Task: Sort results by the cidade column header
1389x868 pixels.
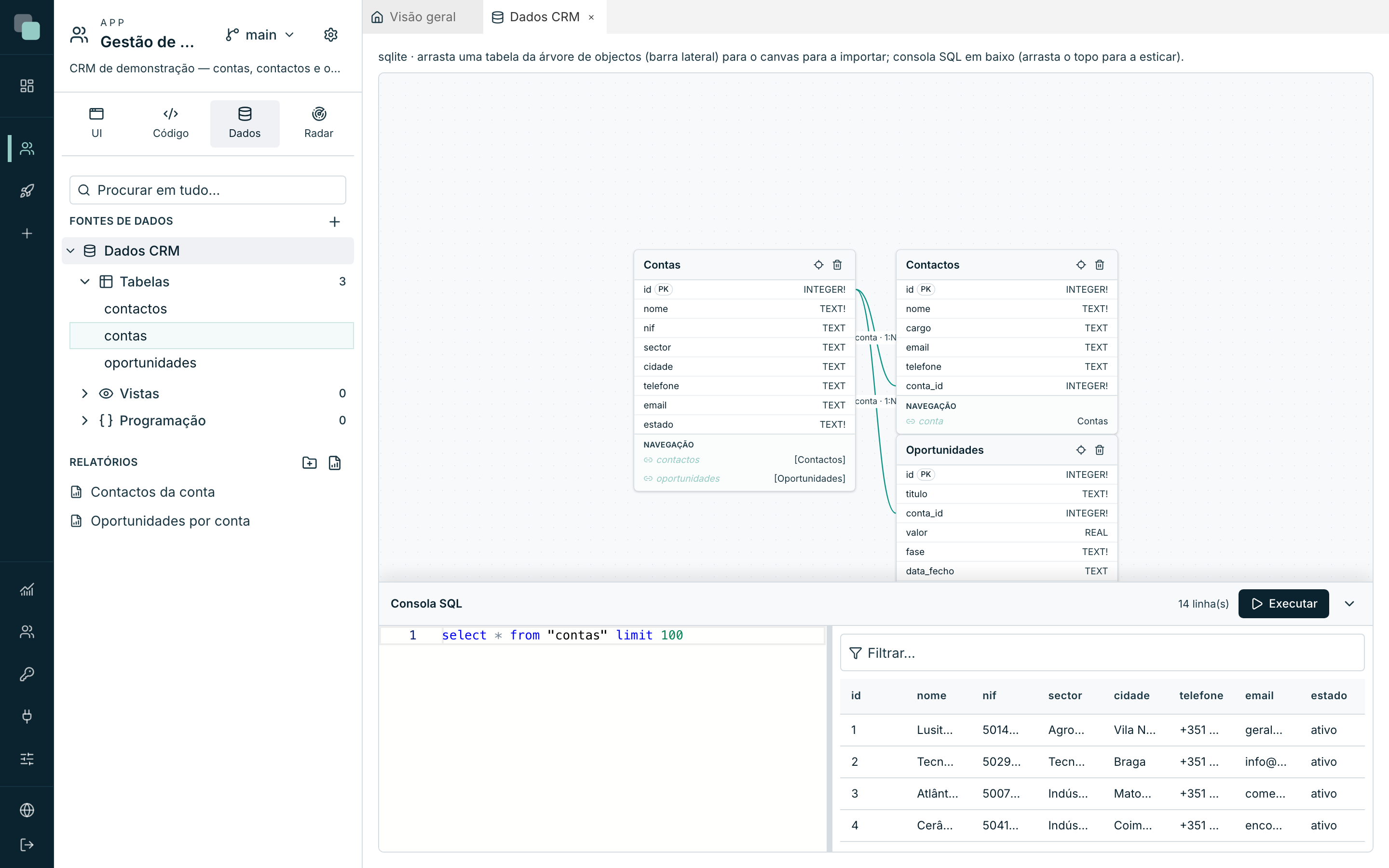Action: click(x=1131, y=696)
